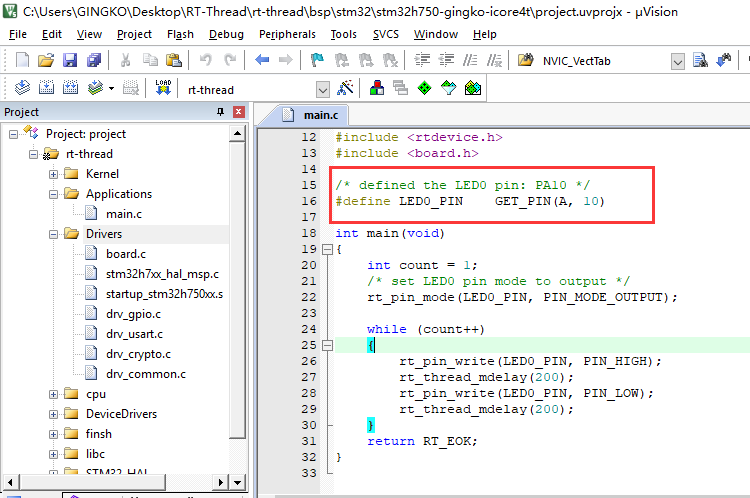Open Options for Target wand icon

pyautogui.click(x=346, y=88)
